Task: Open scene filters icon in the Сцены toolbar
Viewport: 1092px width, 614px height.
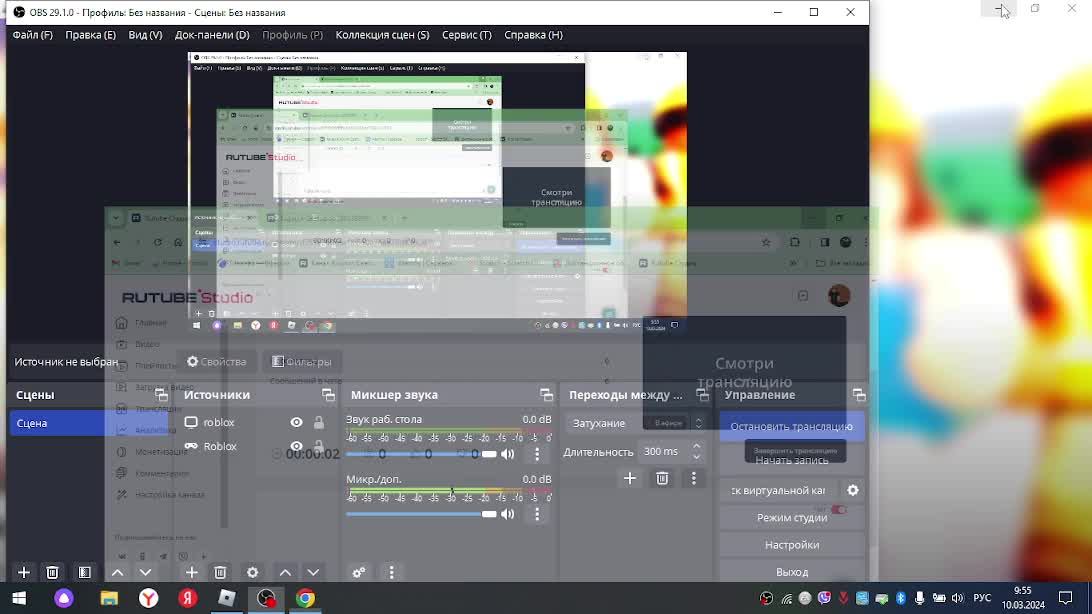Action: coord(84,572)
